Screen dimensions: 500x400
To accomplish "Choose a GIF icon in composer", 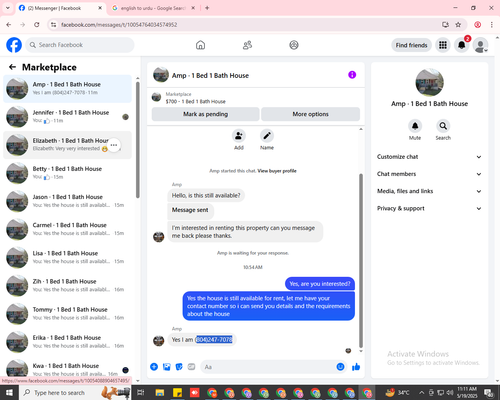I will 191,367.
